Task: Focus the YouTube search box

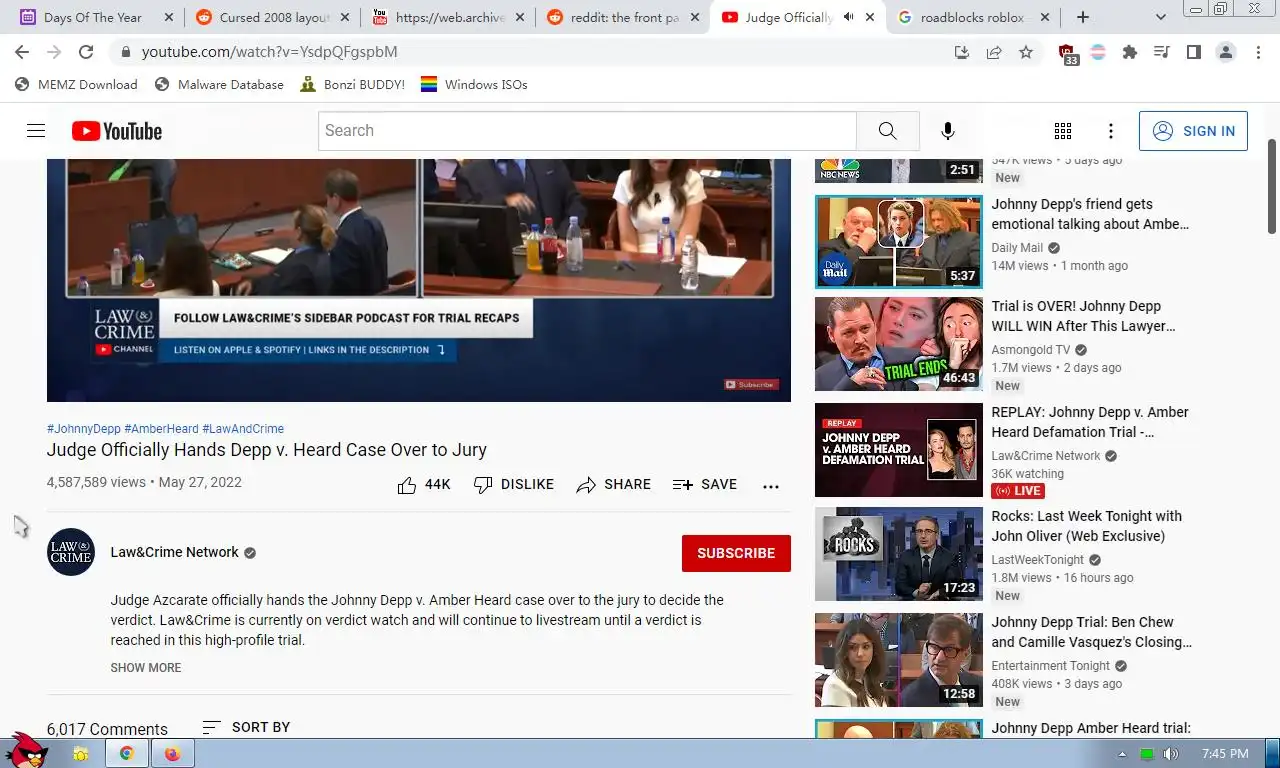Action: (587, 131)
